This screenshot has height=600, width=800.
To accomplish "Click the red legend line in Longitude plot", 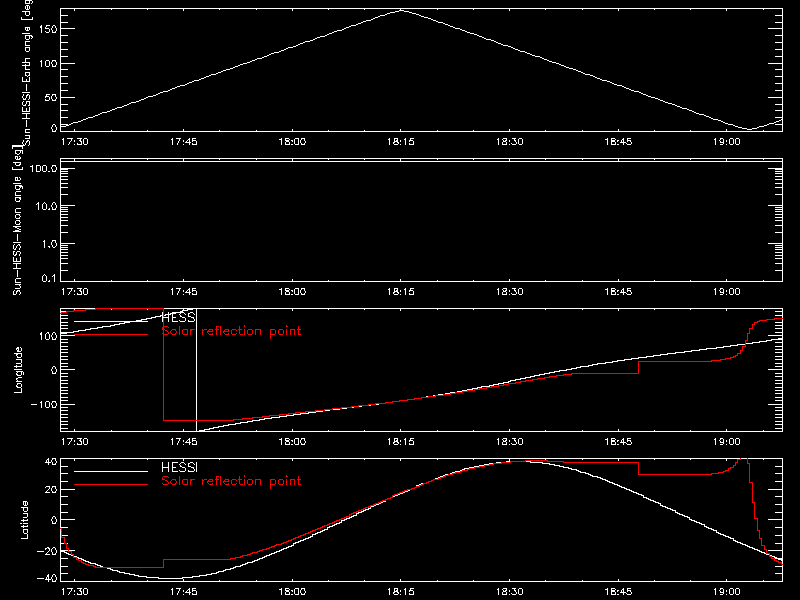I will pyautogui.click(x=111, y=335).
